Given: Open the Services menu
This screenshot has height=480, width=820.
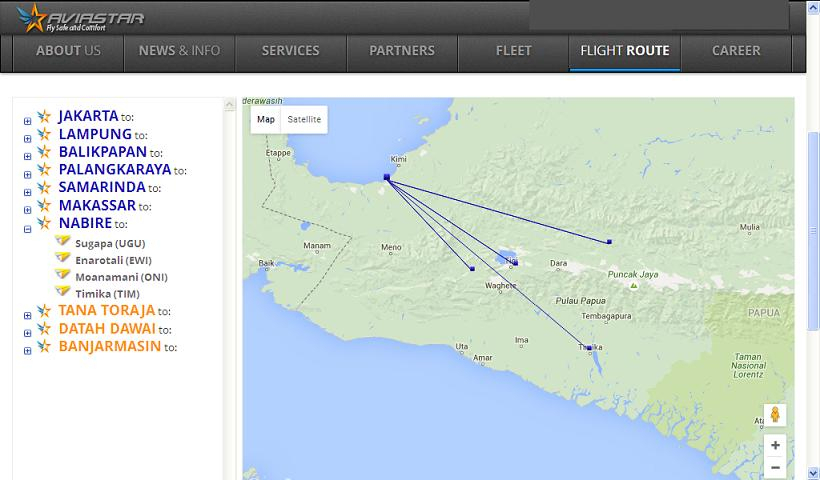Looking at the screenshot, I should (291, 51).
